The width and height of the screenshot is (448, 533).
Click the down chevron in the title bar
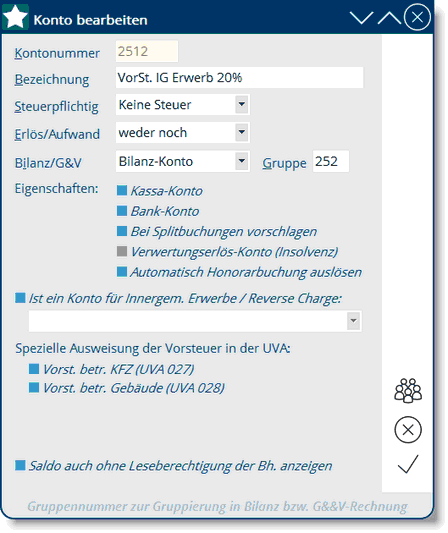[x=361, y=18]
